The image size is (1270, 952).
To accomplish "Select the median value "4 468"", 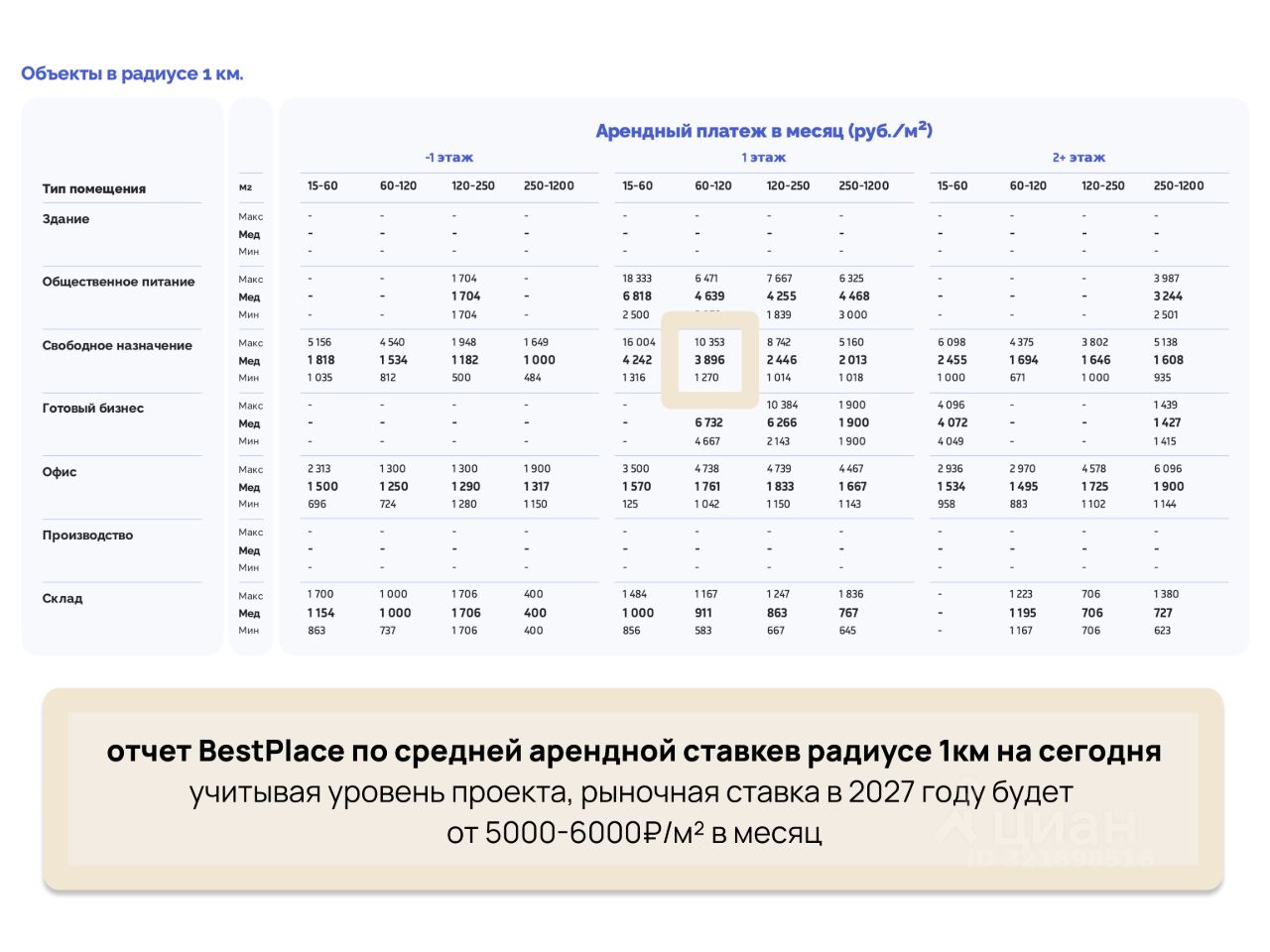I will (x=854, y=297).
